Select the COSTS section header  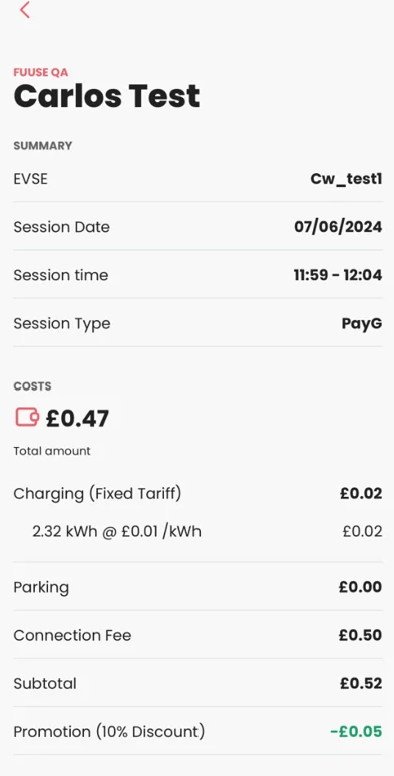pyautogui.click(x=32, y=386)
